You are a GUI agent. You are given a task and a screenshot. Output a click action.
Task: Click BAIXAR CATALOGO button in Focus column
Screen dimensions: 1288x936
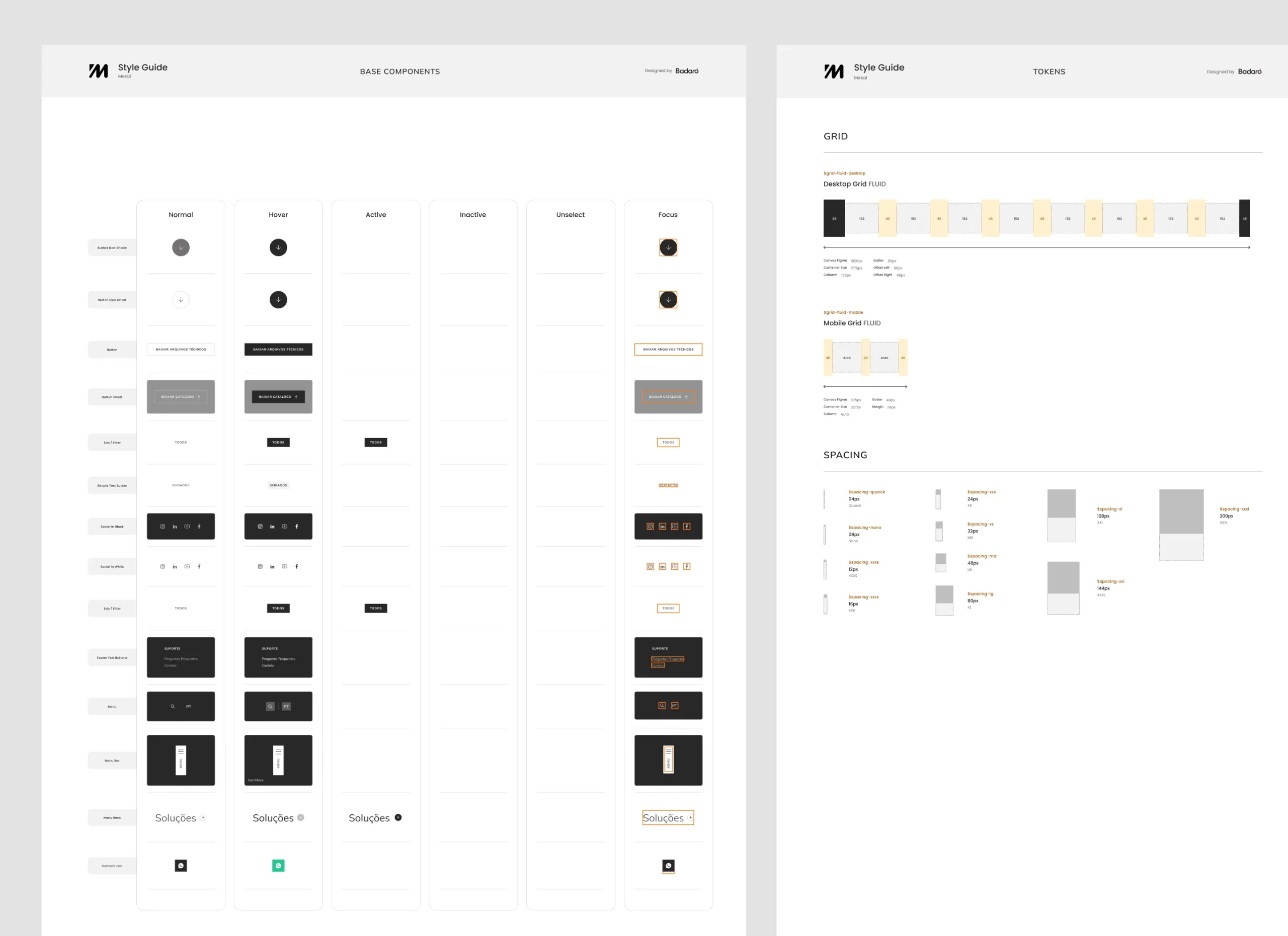point(669,397)
